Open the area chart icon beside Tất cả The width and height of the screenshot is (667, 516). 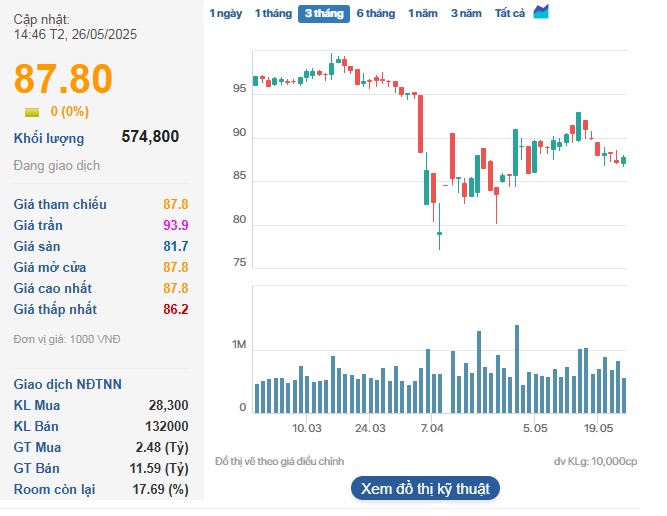pos(541,12)
